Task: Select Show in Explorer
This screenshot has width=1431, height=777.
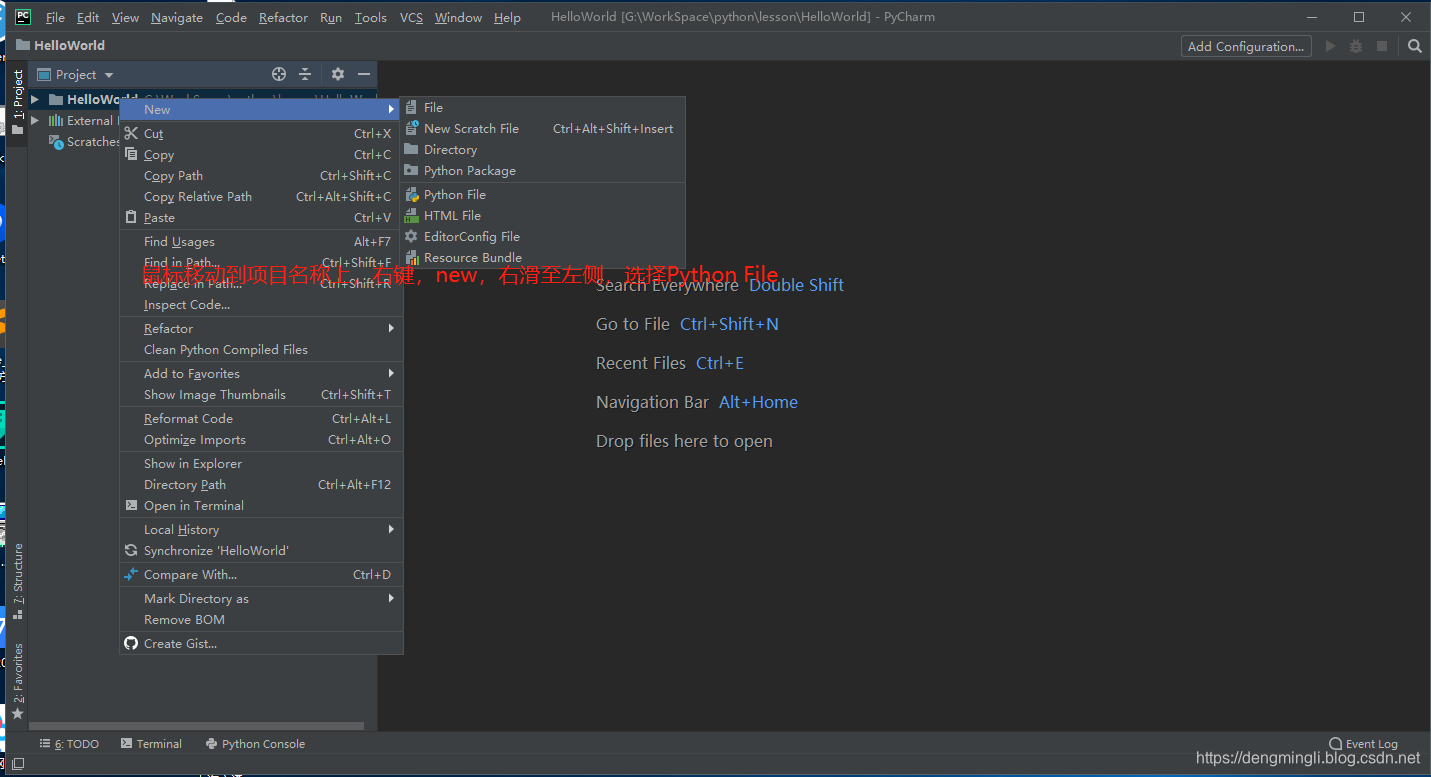Action: pos(260,463)
